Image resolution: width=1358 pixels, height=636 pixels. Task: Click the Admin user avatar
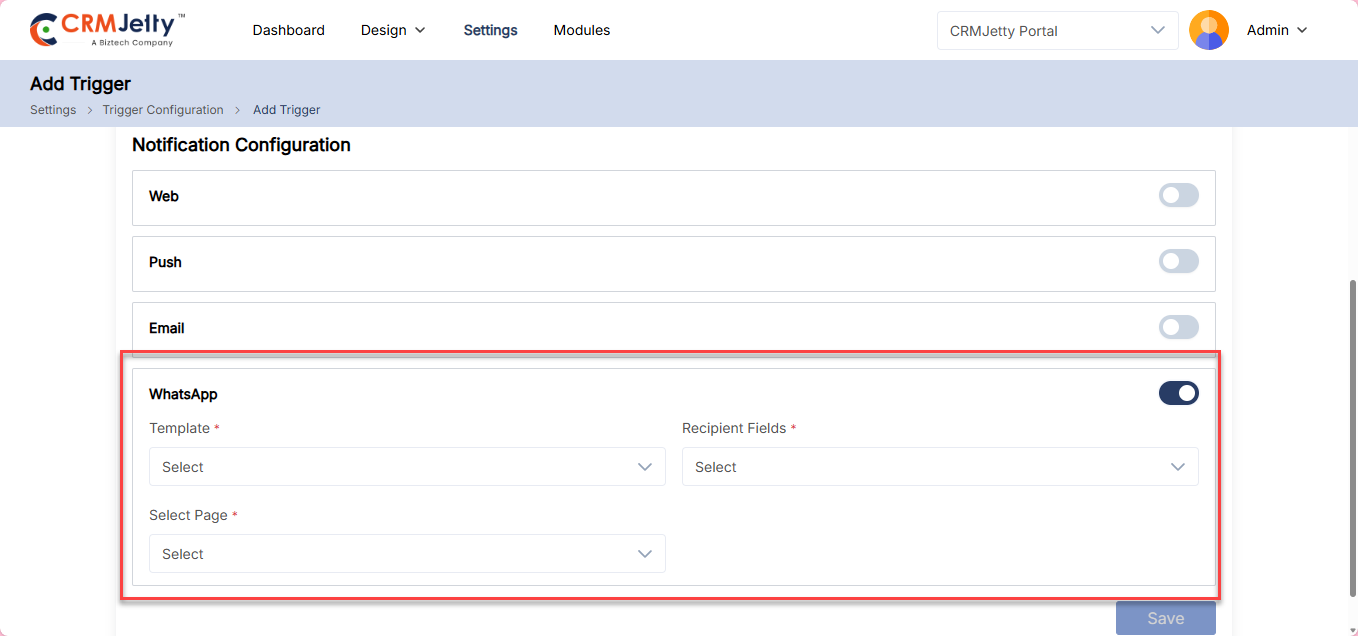tap(1208, 30)
